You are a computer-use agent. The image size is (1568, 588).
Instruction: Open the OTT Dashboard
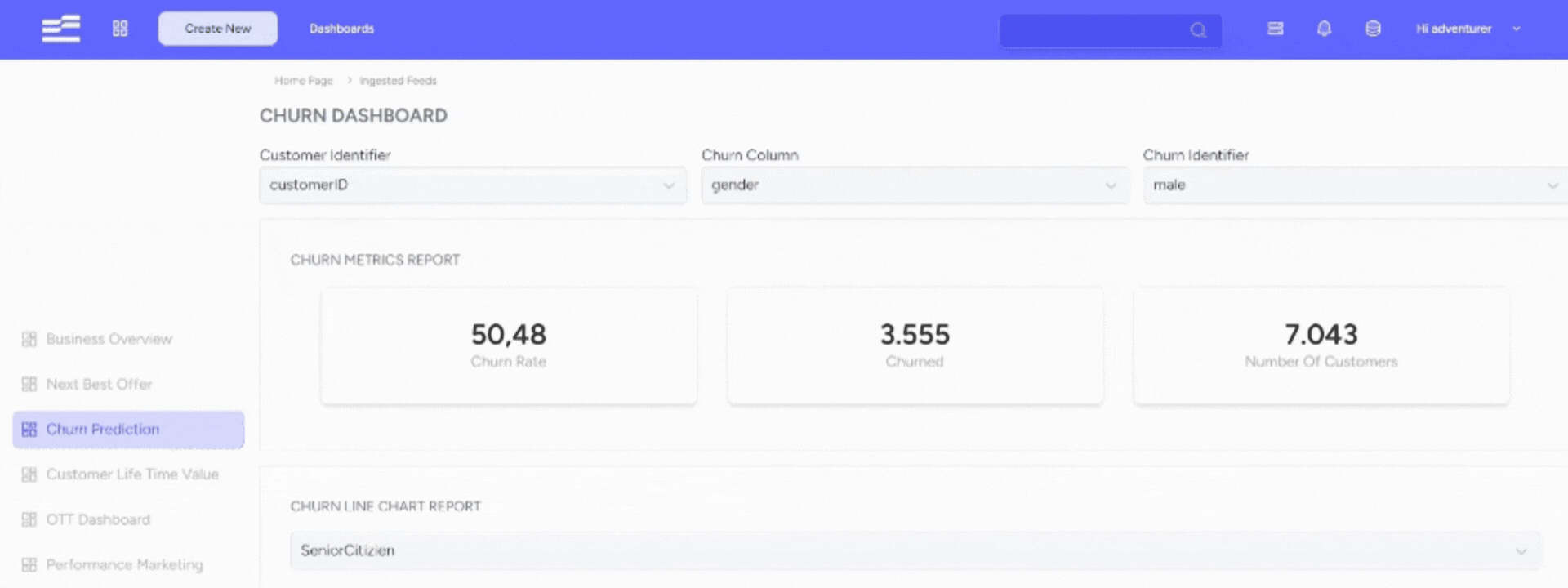(98, 519)
